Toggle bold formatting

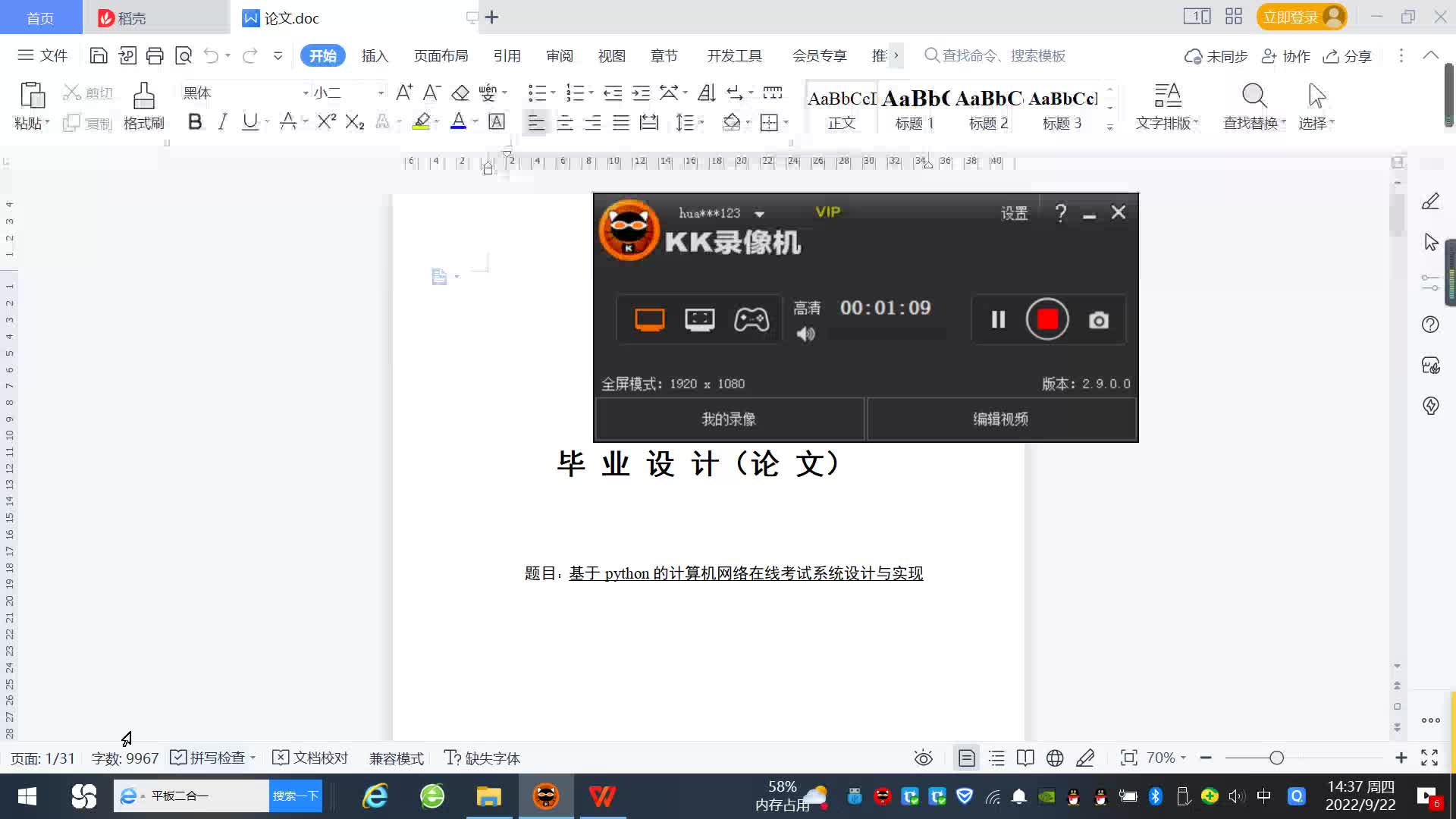click(x=195, y=122)
